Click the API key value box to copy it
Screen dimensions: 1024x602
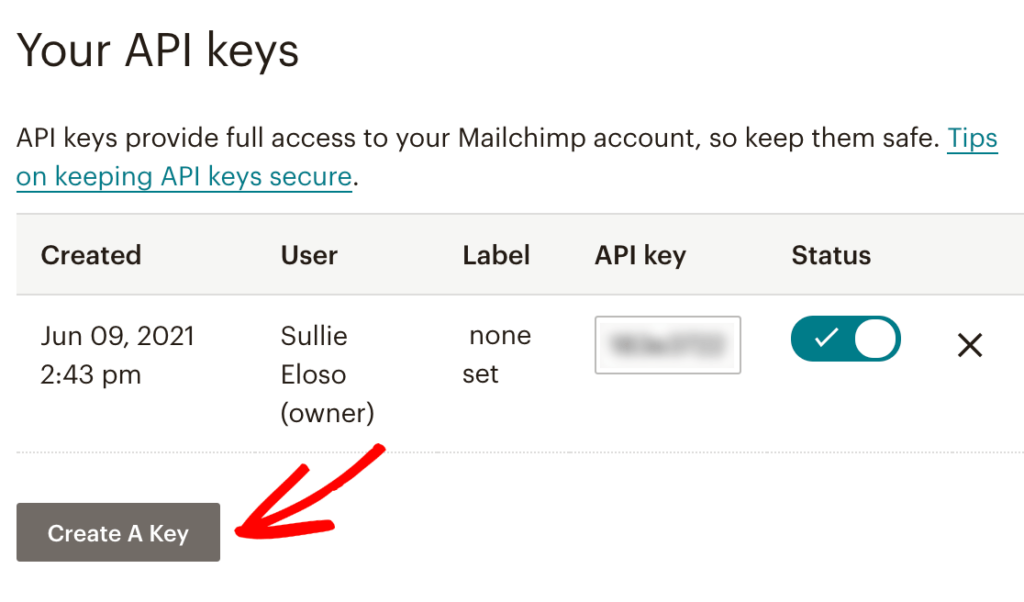667,344
